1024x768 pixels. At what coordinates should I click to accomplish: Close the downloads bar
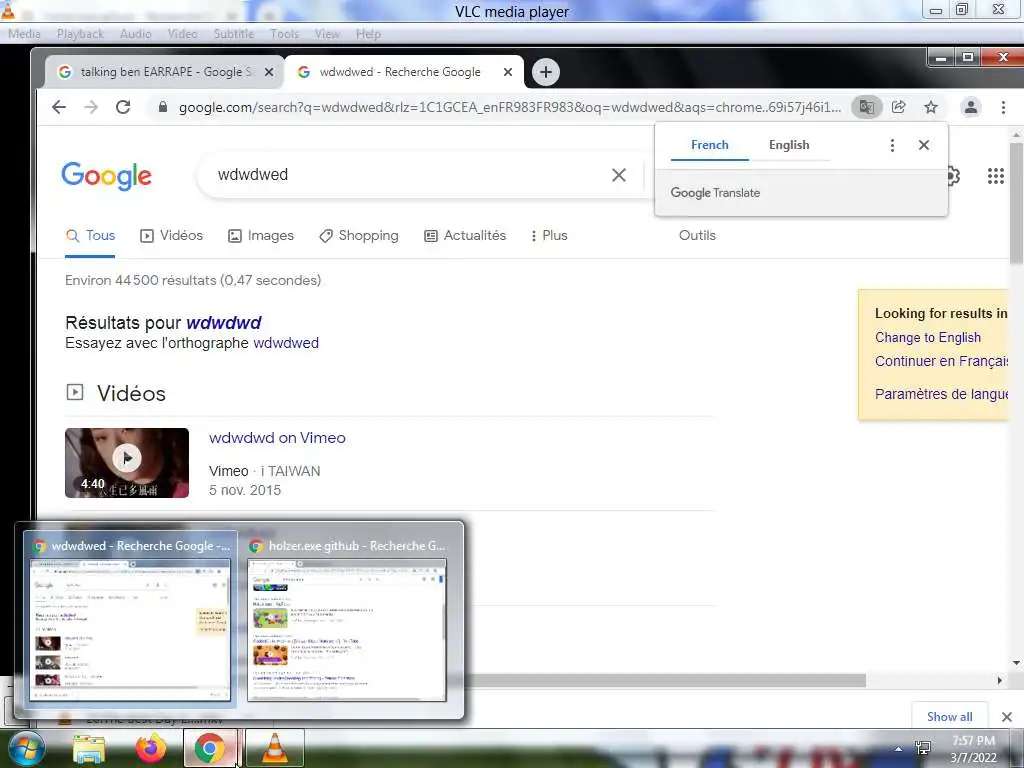click(1006, 717)
